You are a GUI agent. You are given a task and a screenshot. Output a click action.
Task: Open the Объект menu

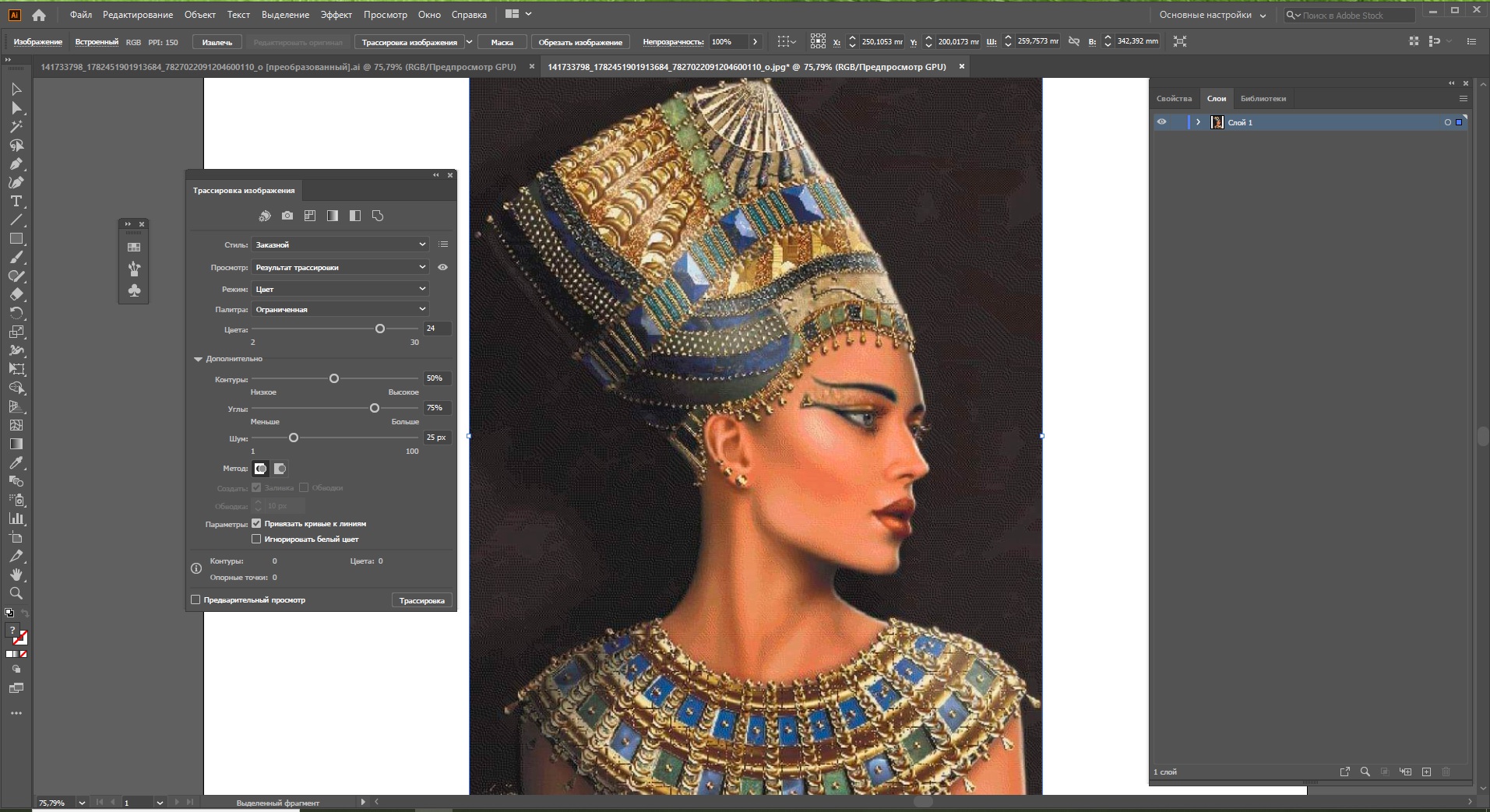tap(199, 14)
